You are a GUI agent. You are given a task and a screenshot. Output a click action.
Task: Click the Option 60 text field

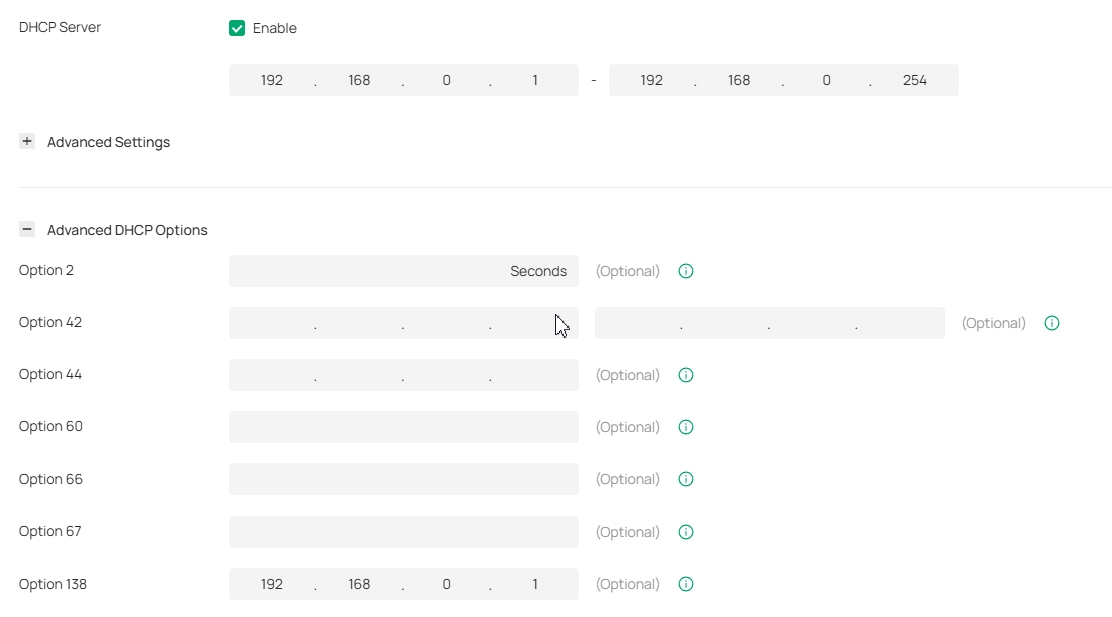click(x=403, y=427)
